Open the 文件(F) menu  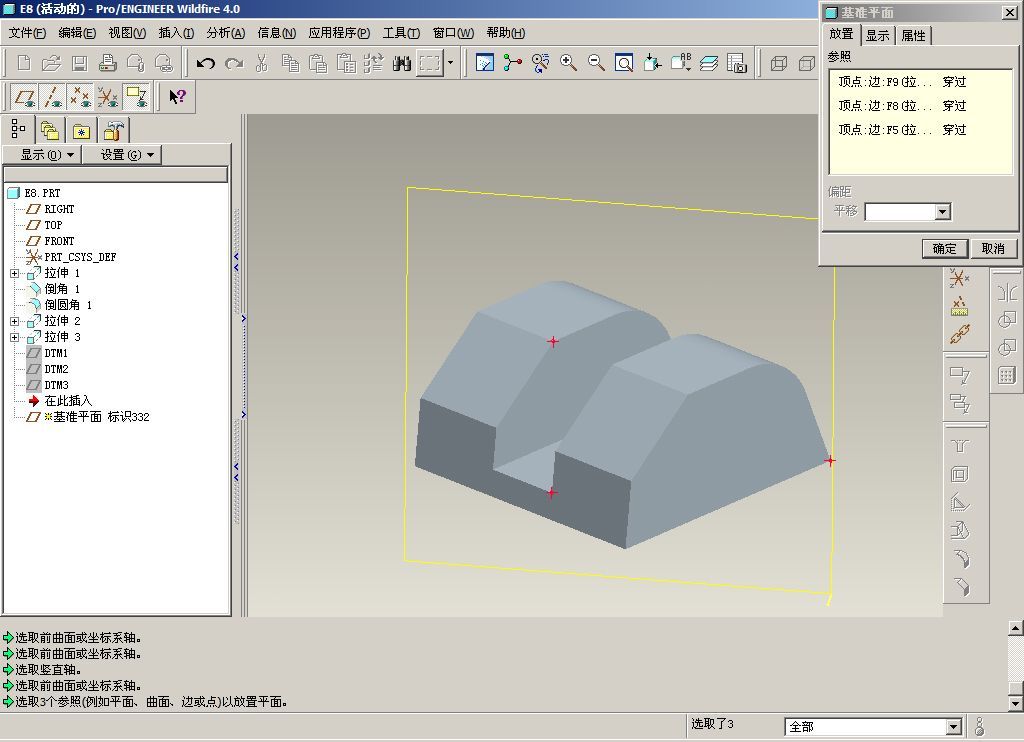[x=27, y=33]
